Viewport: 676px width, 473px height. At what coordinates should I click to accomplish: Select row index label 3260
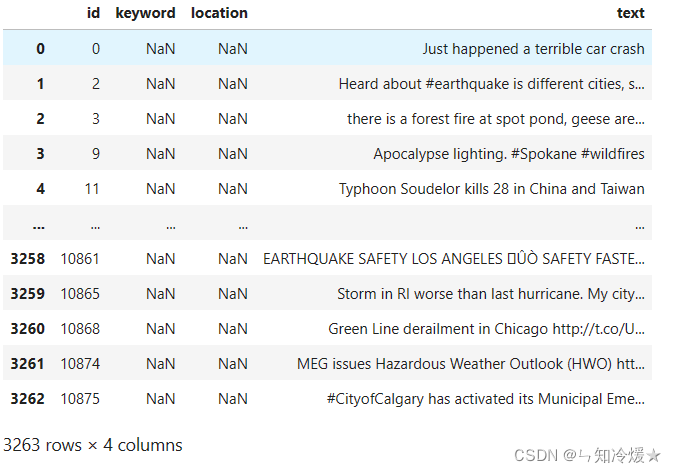click(27, 329)
